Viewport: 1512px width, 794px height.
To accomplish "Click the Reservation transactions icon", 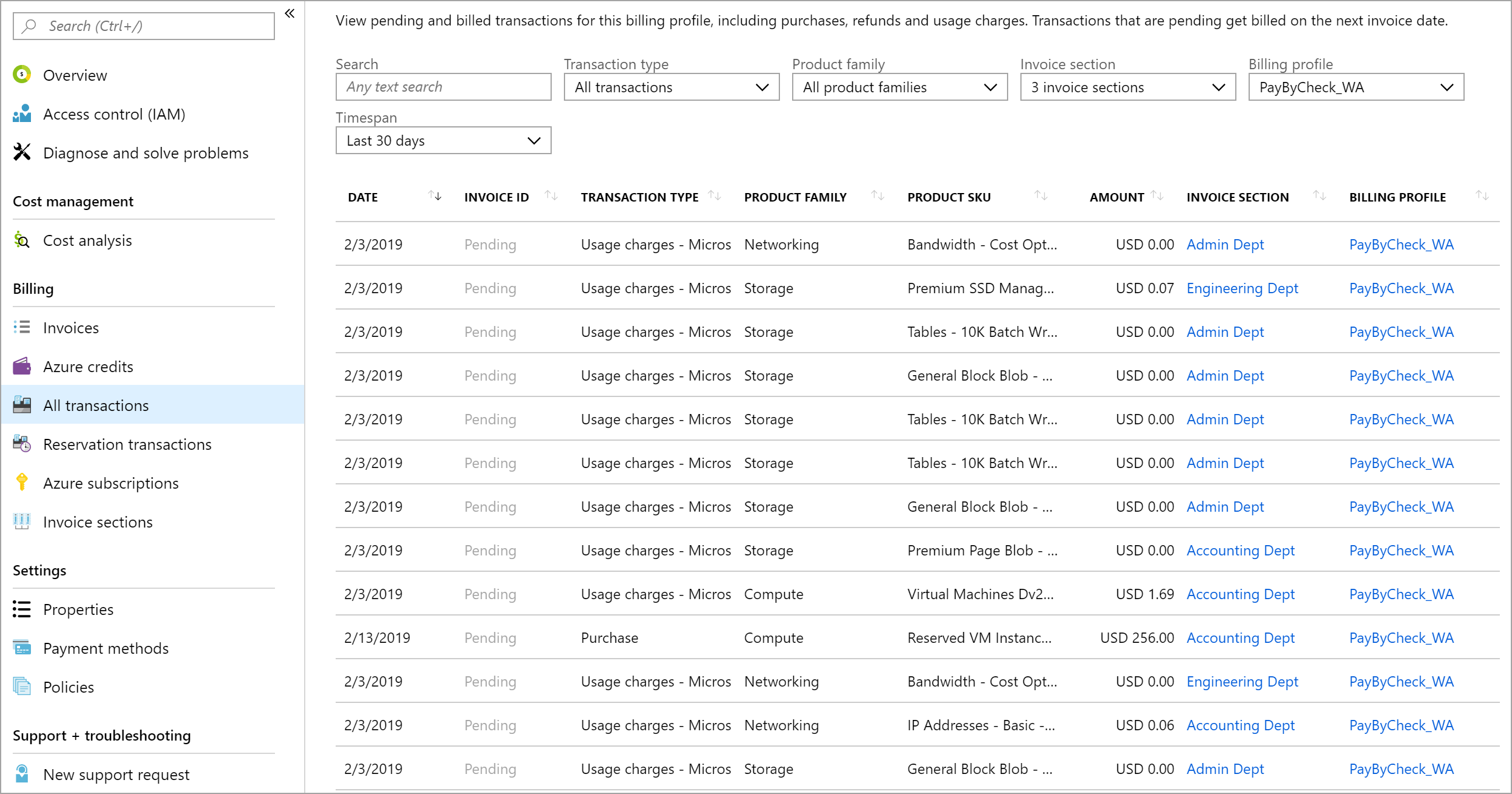I will coord(21,444).
